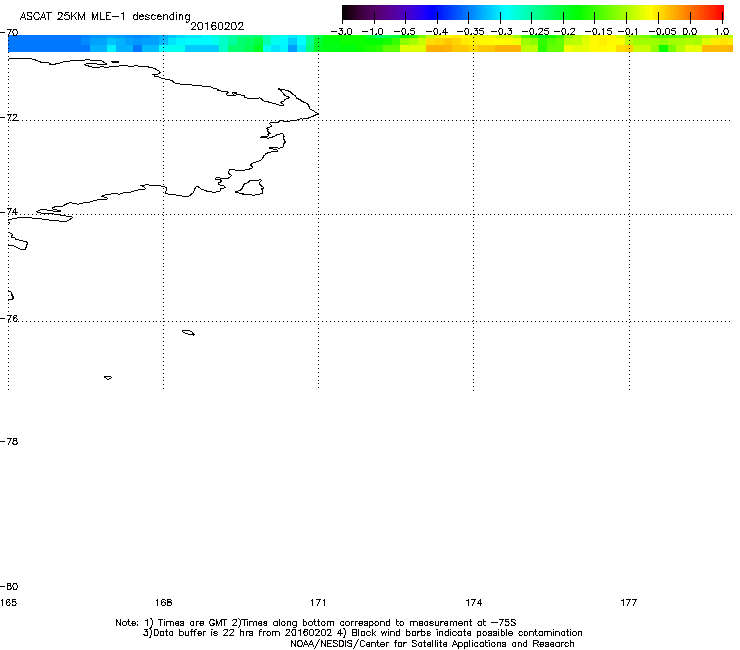Image resolution: width=740 pixels, height=650 pixels.
Task: Click the -72 latitude label
Action: pyautogui.click(x=9, y=117)
